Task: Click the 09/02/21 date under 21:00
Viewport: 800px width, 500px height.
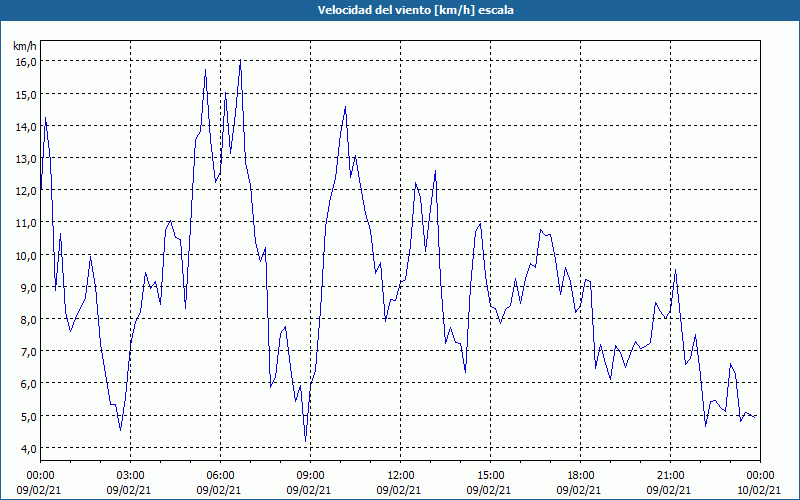Action: [668, 490]
